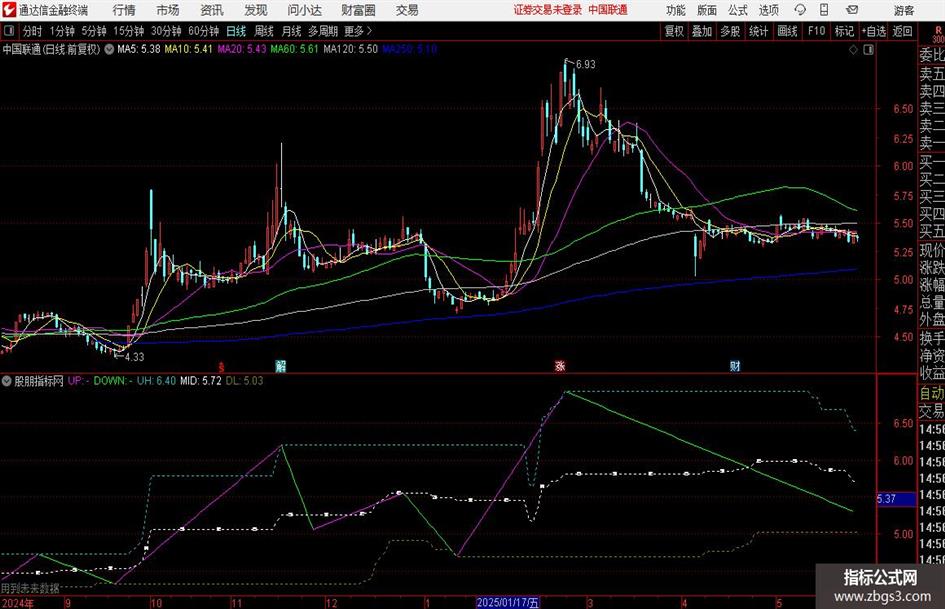Viewport: 945px width, 609px height.
Task: Add stock via +自选 button
Action: [874, 31]
